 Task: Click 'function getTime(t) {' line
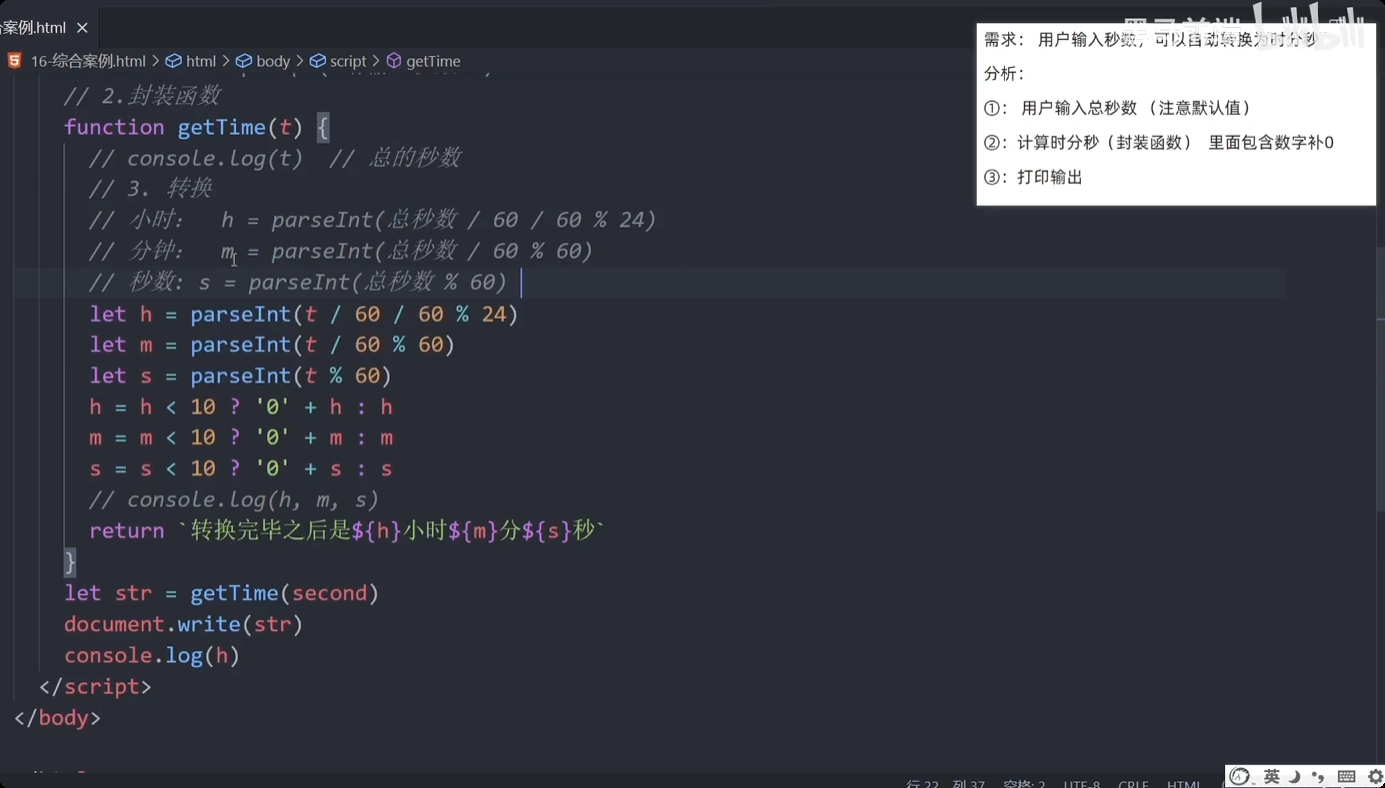pos(196,127)
